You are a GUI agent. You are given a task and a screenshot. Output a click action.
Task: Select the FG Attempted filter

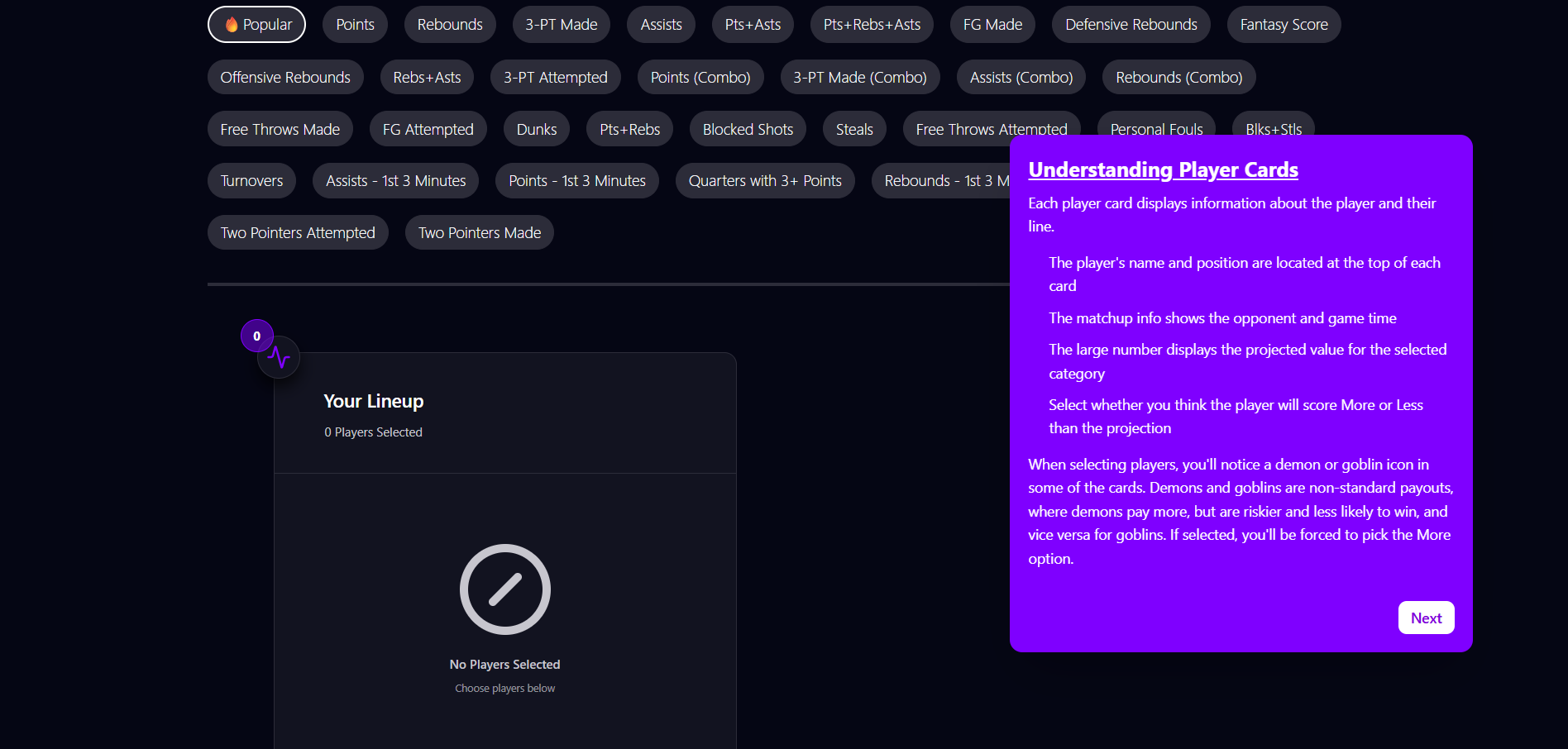[428, 129]
